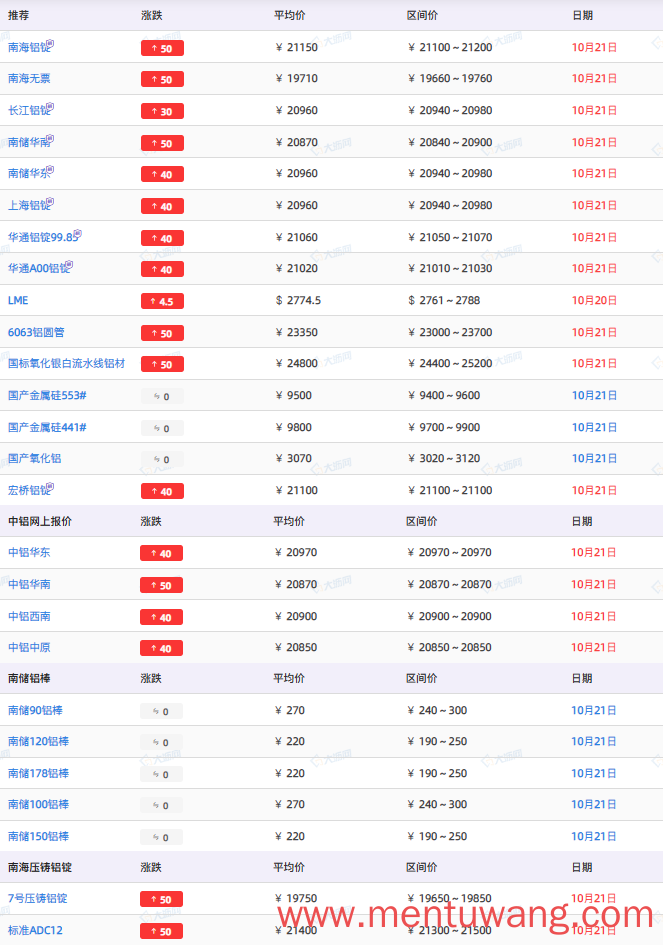Click the red ↑50 badge in 南海铝锭 row
Viewport: 663px width, 945px height.
point(162,48)
